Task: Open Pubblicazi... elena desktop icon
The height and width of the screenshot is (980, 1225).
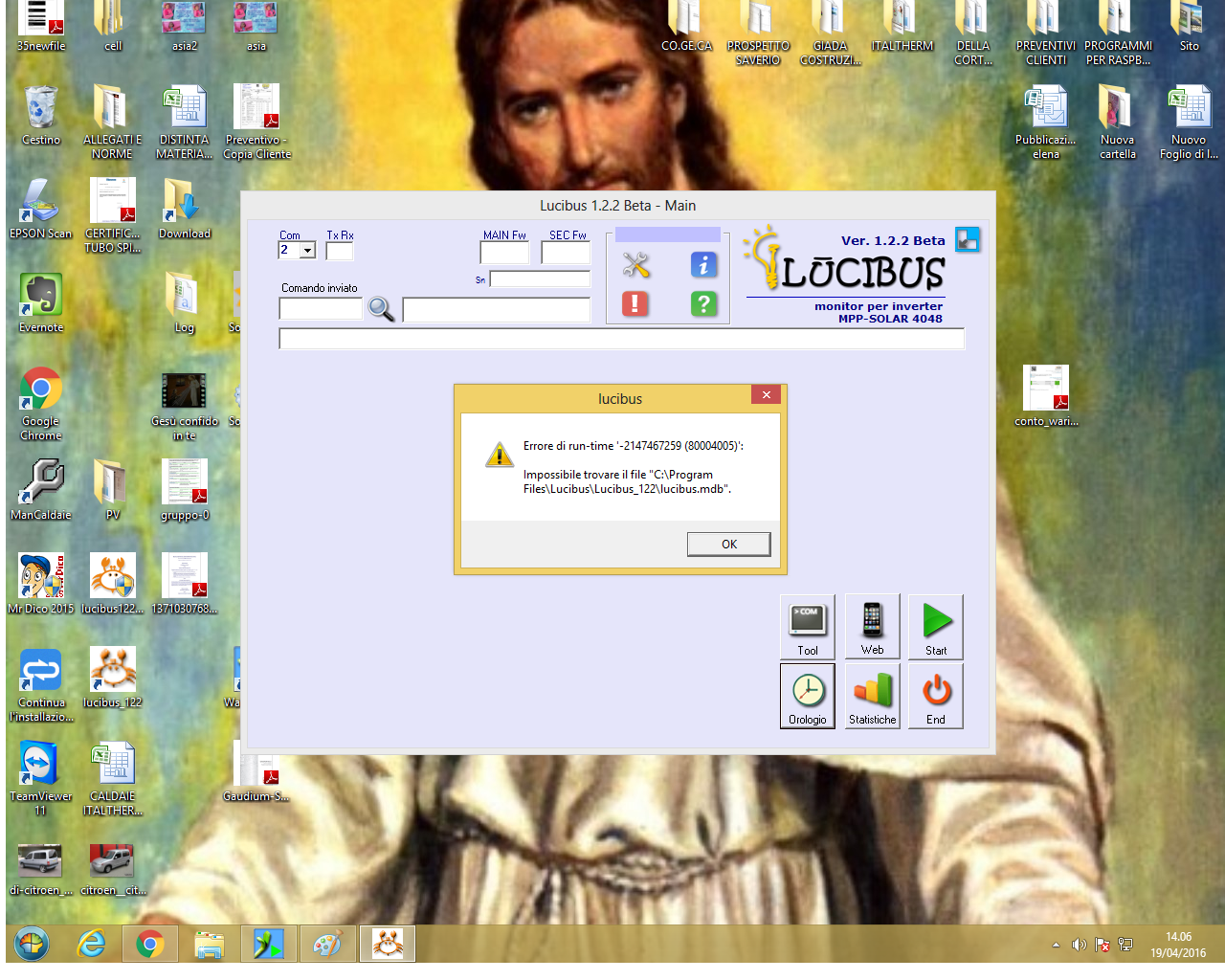Action: pos(1045,122)
